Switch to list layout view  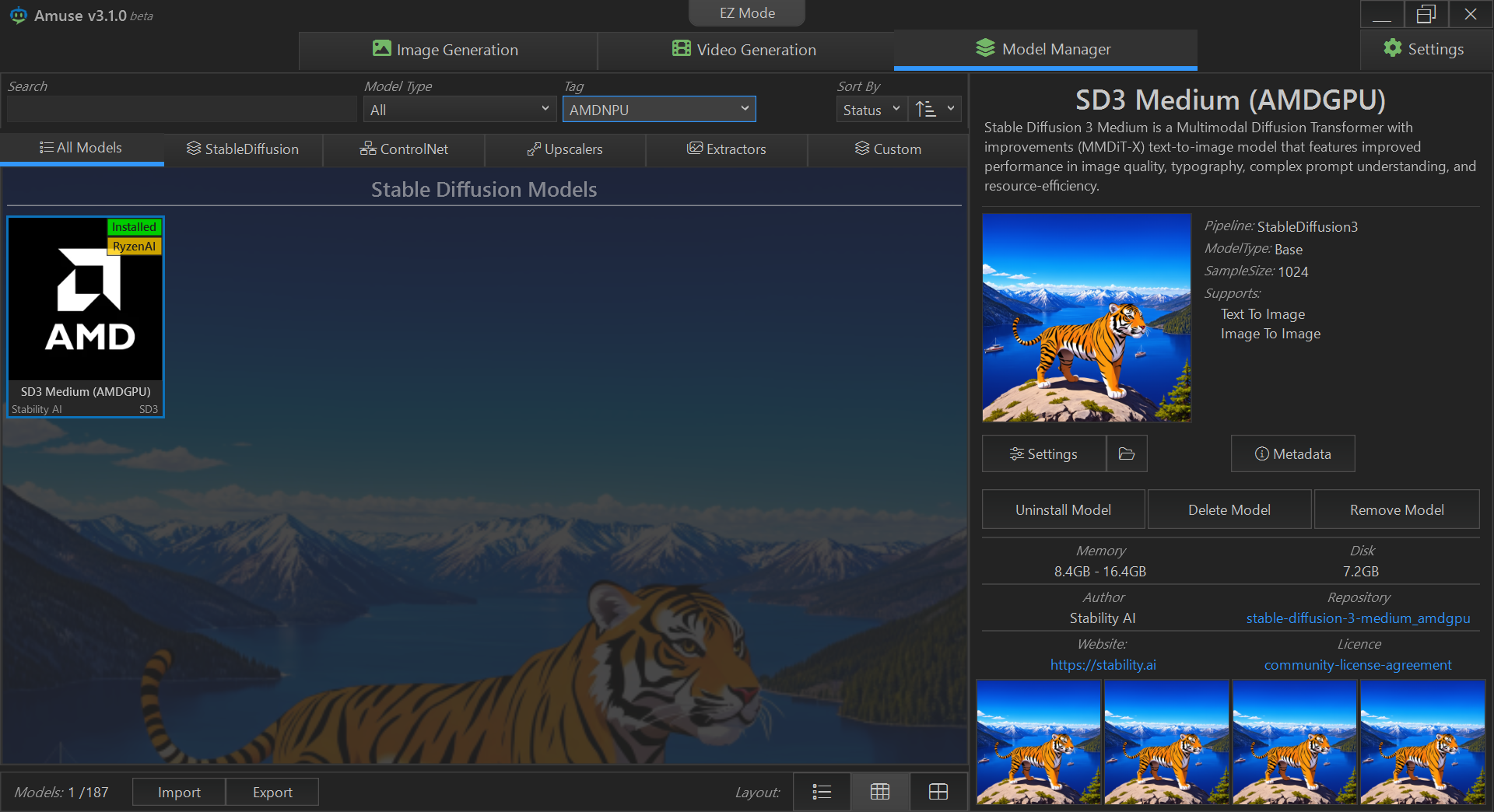coord(821,792)
